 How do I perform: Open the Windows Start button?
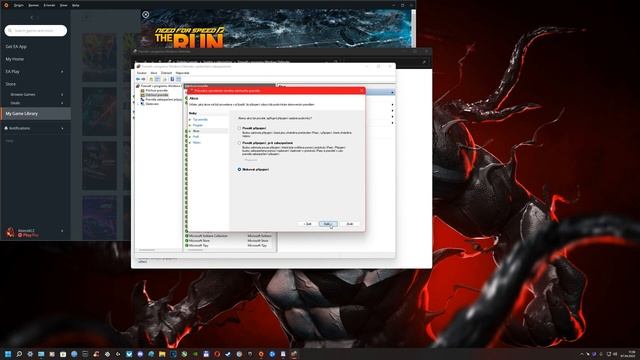(8, 354)
